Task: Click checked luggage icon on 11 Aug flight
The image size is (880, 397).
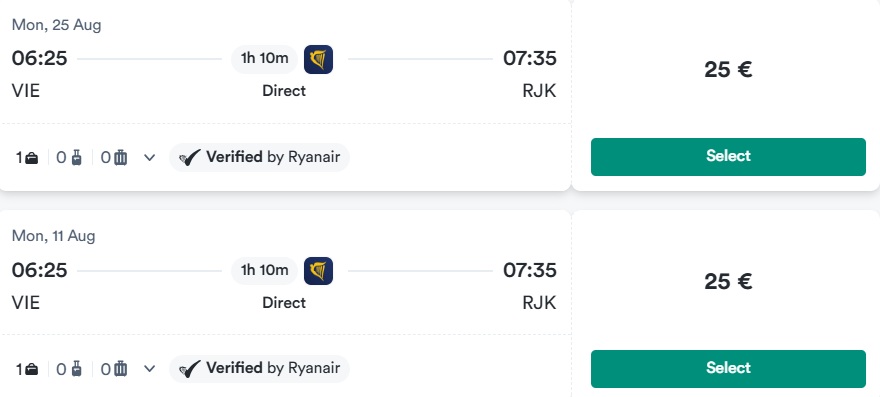Action: pos(121,369)
